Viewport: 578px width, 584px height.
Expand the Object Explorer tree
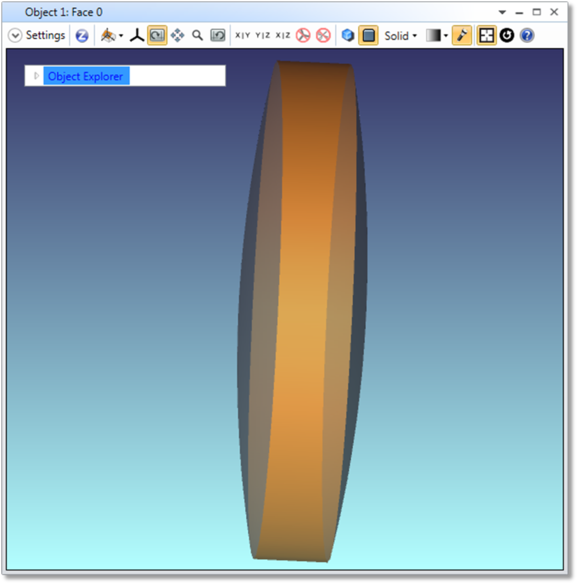[x=36, y=76]
